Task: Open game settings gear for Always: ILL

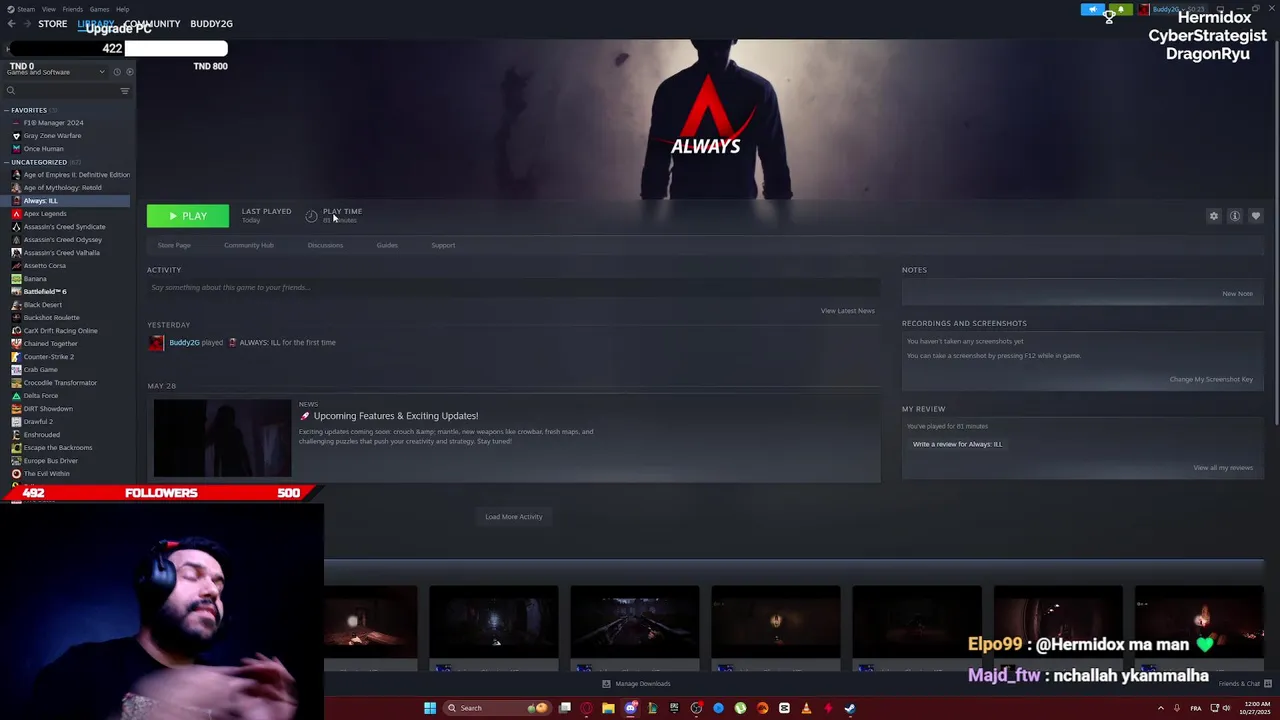Action: tap(1214, 216)
